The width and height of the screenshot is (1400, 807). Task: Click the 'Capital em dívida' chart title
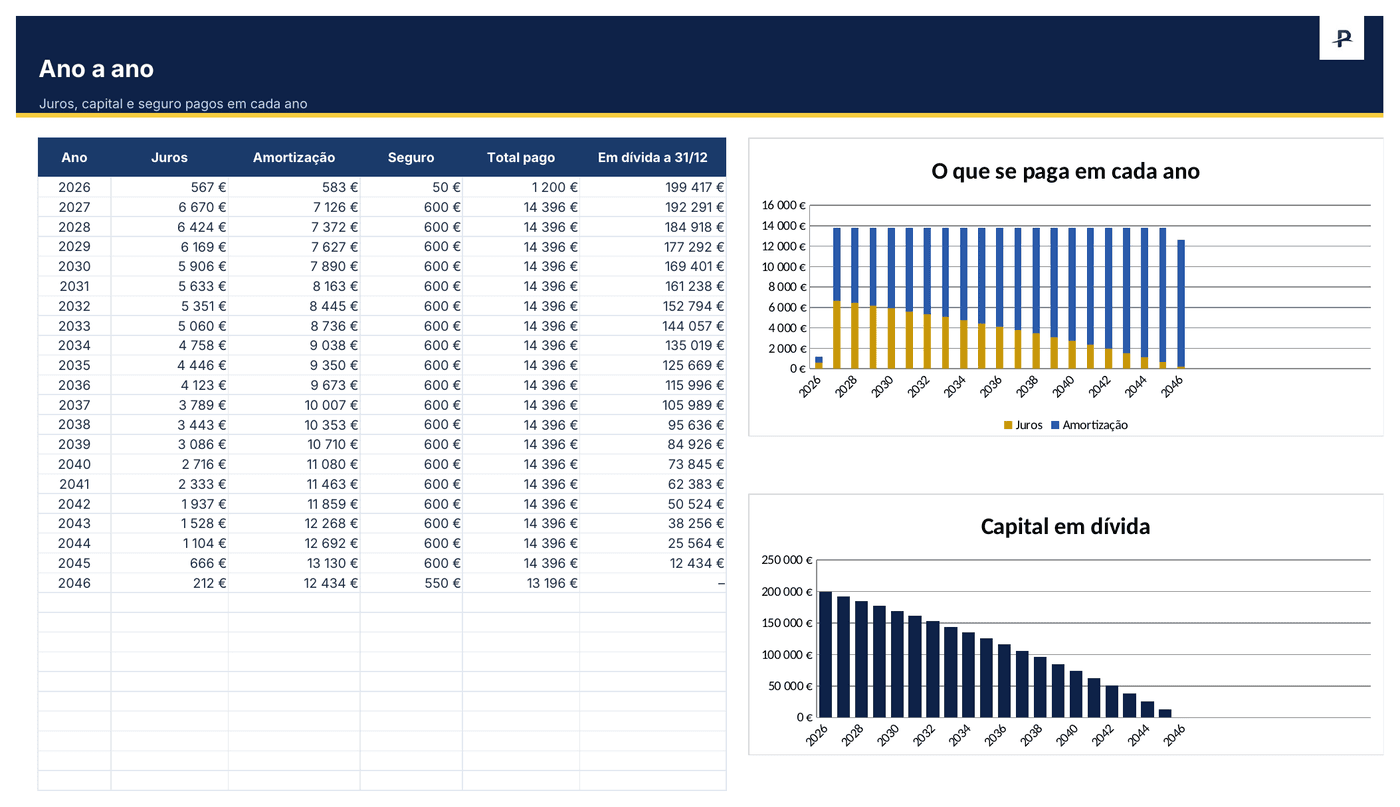click(x=1065, y=526)
